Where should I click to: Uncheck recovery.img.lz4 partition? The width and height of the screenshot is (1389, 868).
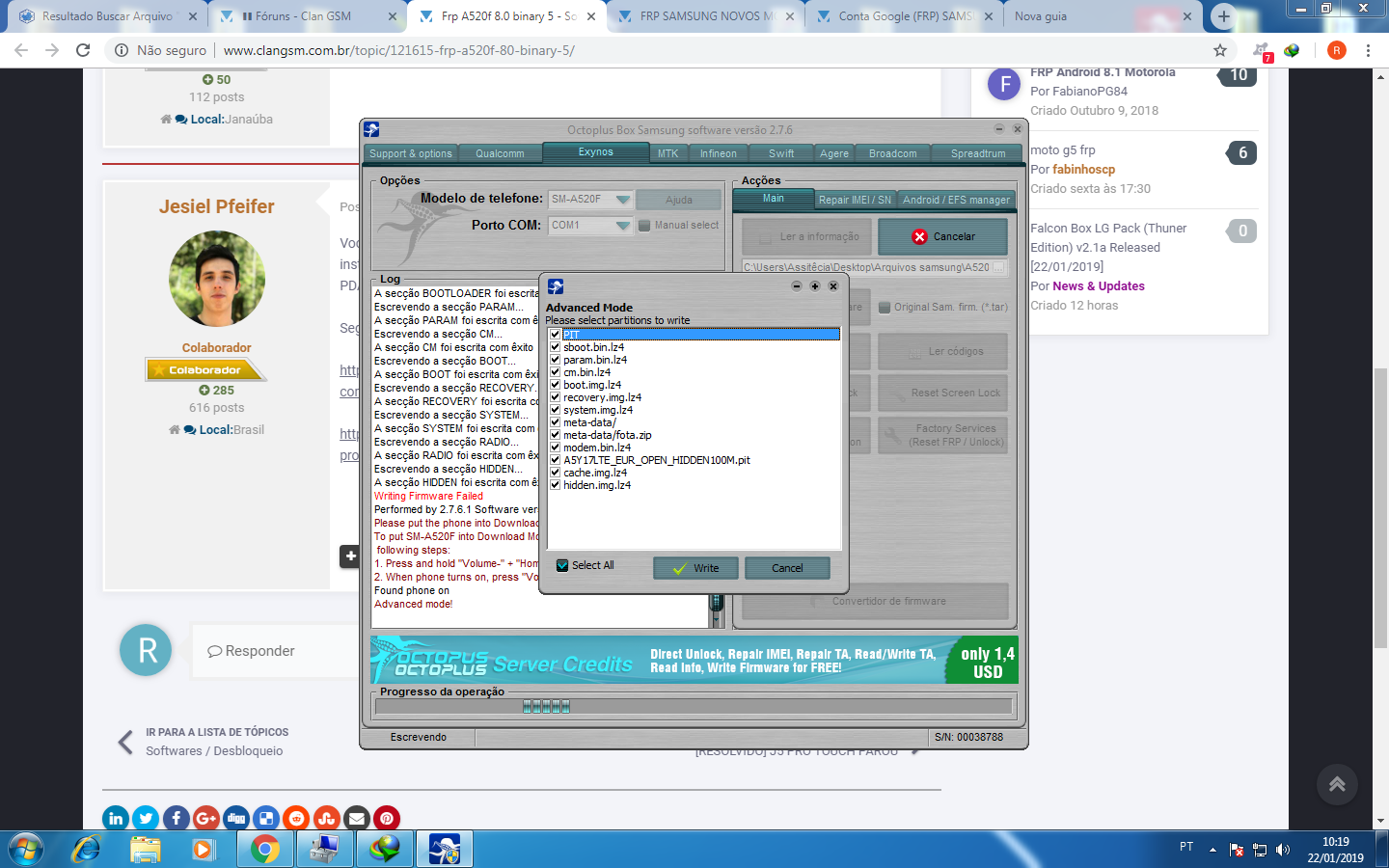555,397
